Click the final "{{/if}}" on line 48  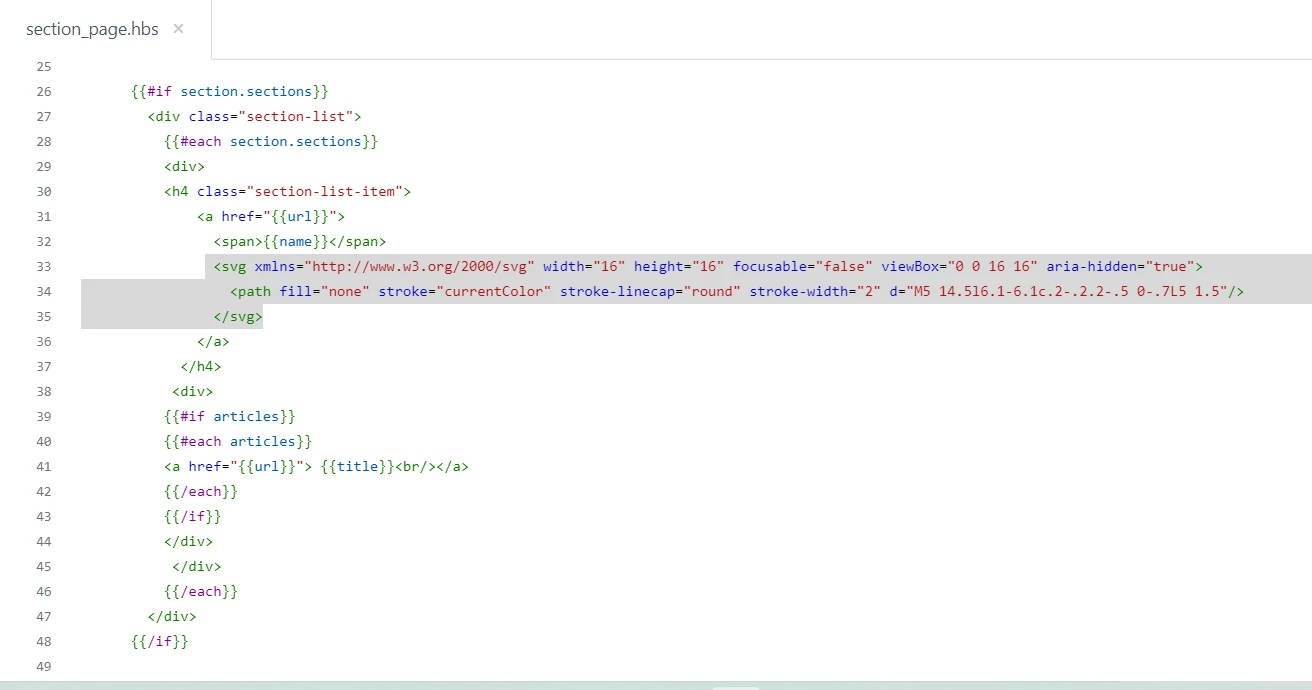coord(160,642)
